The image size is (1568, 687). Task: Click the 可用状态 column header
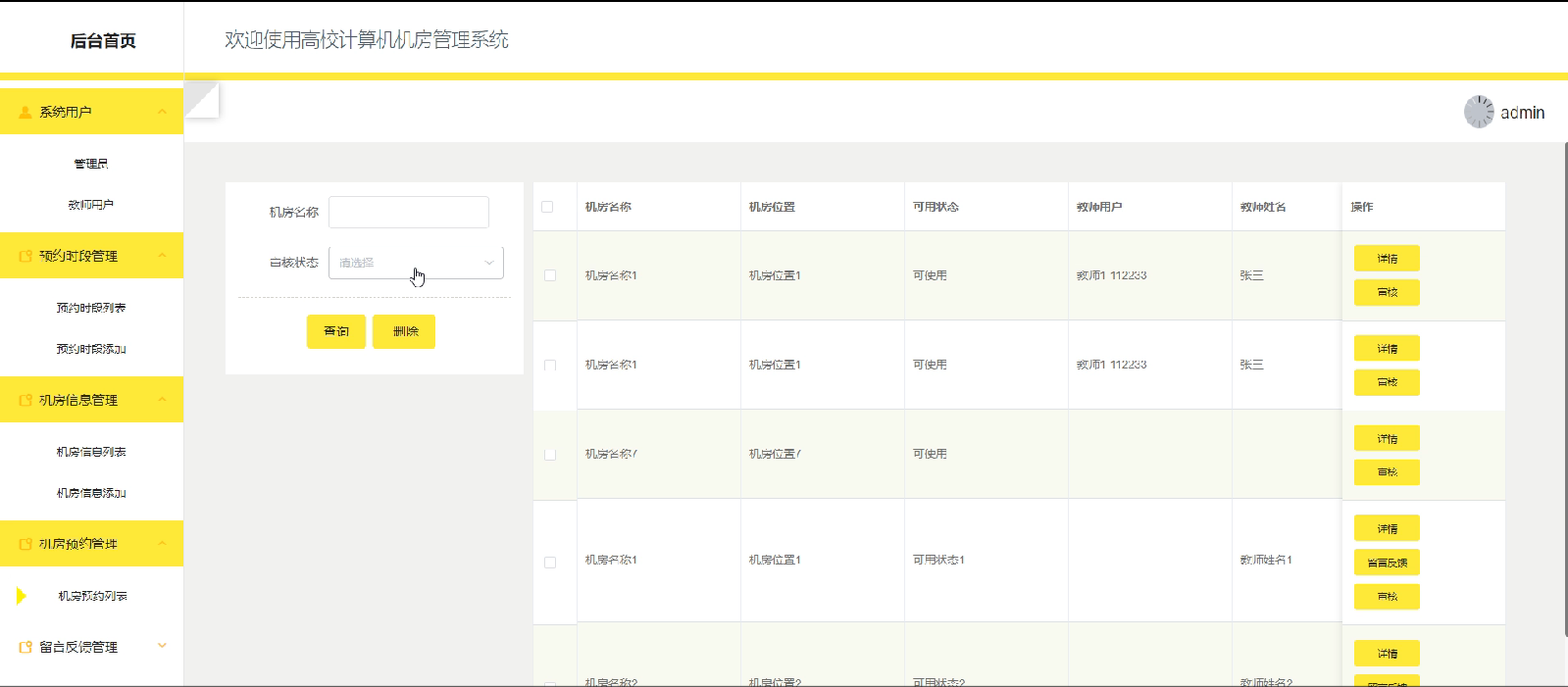click(x=936, y=207)
